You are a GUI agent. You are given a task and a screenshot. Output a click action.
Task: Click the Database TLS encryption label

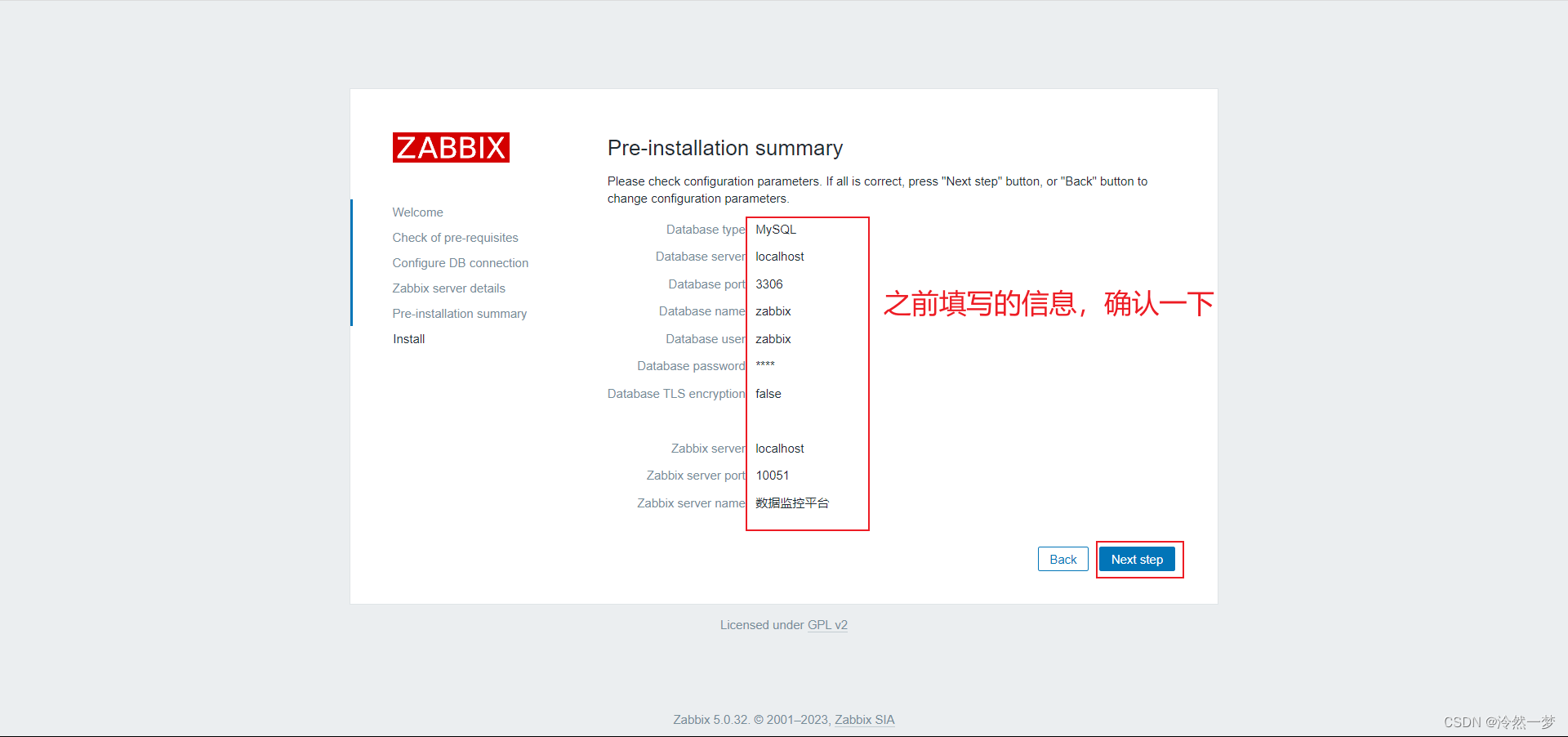coord(676,394)
